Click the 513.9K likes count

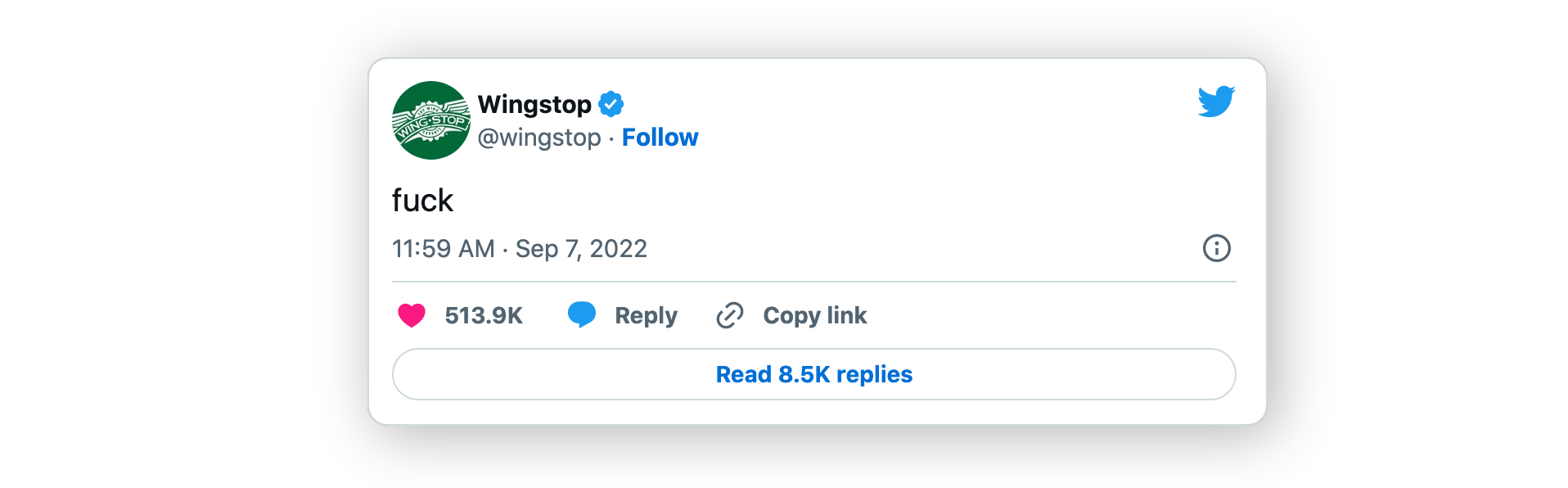484,315
